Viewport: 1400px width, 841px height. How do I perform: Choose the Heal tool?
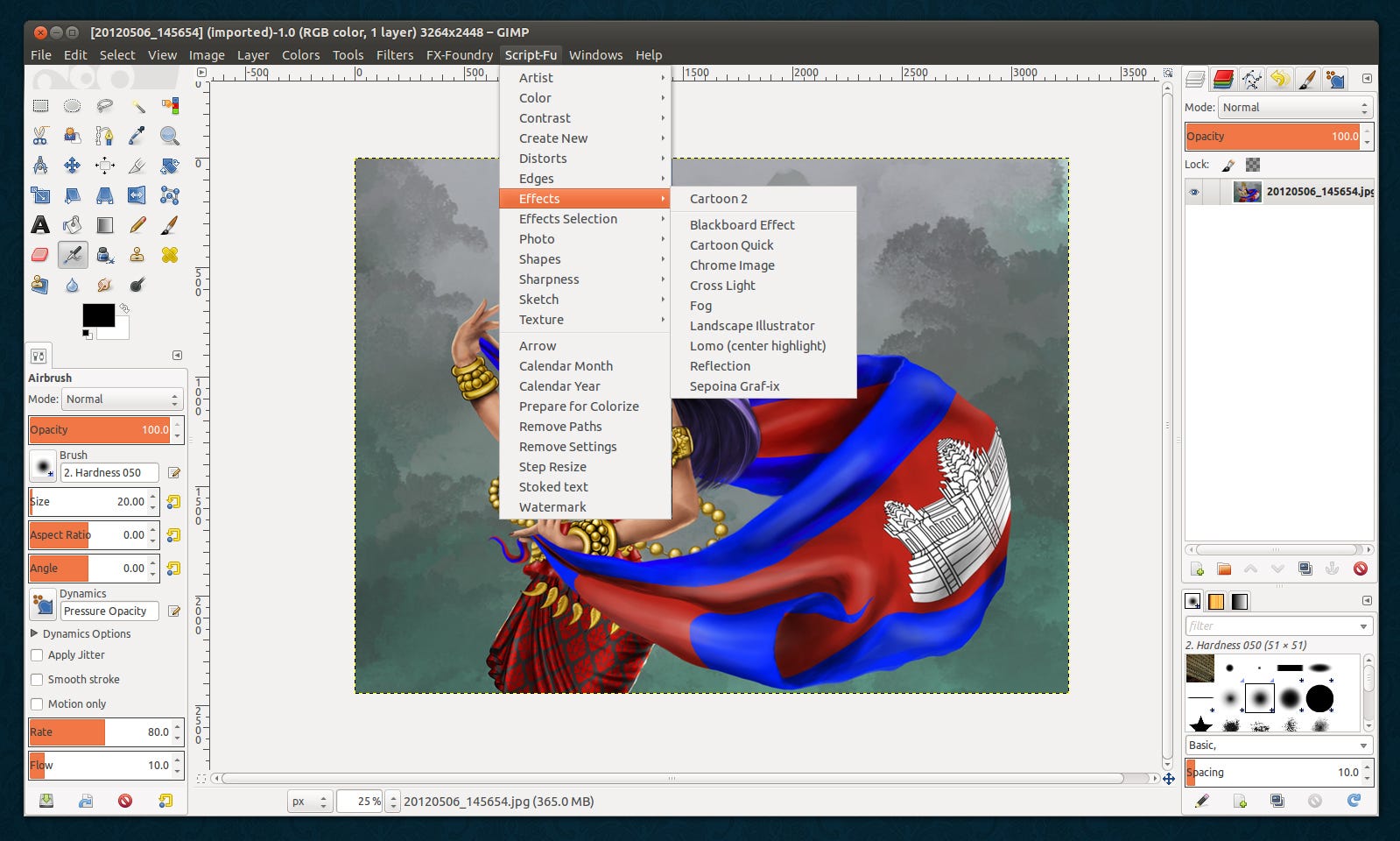click(170, 255)
